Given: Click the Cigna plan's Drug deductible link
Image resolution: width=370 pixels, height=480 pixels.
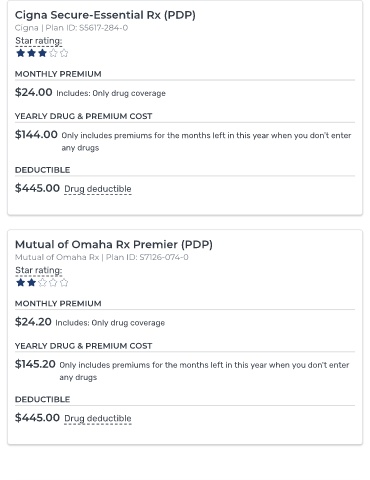Looking at the screenshot, I should click(x=98, y=189).
